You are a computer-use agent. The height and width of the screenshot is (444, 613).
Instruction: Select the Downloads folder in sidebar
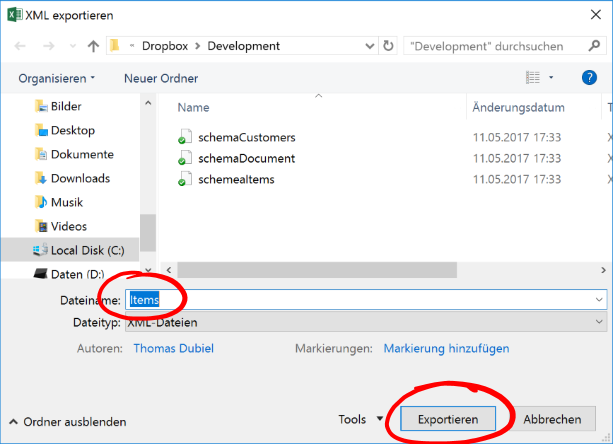click(79, 178)
